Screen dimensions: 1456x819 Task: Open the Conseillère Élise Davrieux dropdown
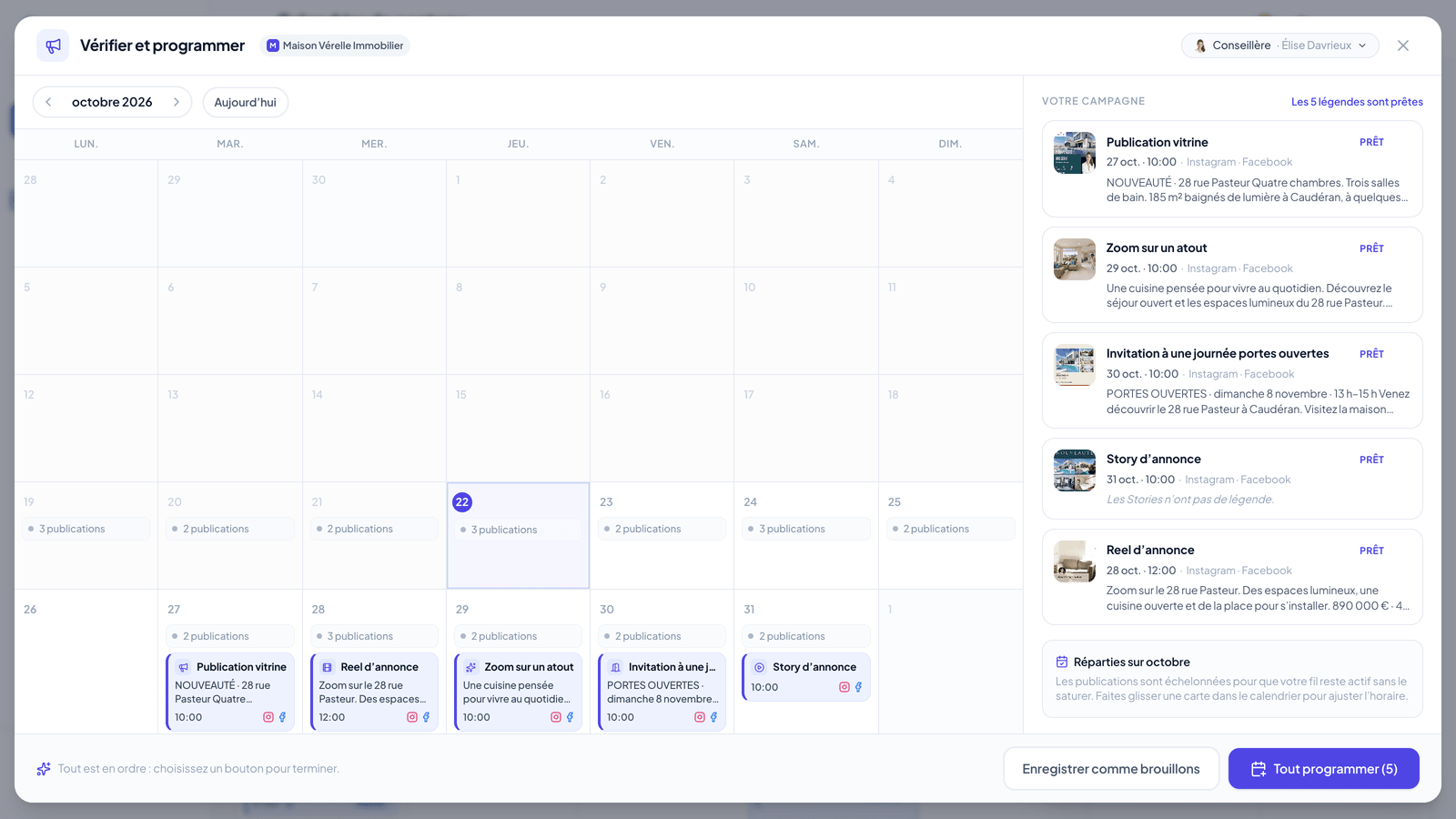point(1279,45)
